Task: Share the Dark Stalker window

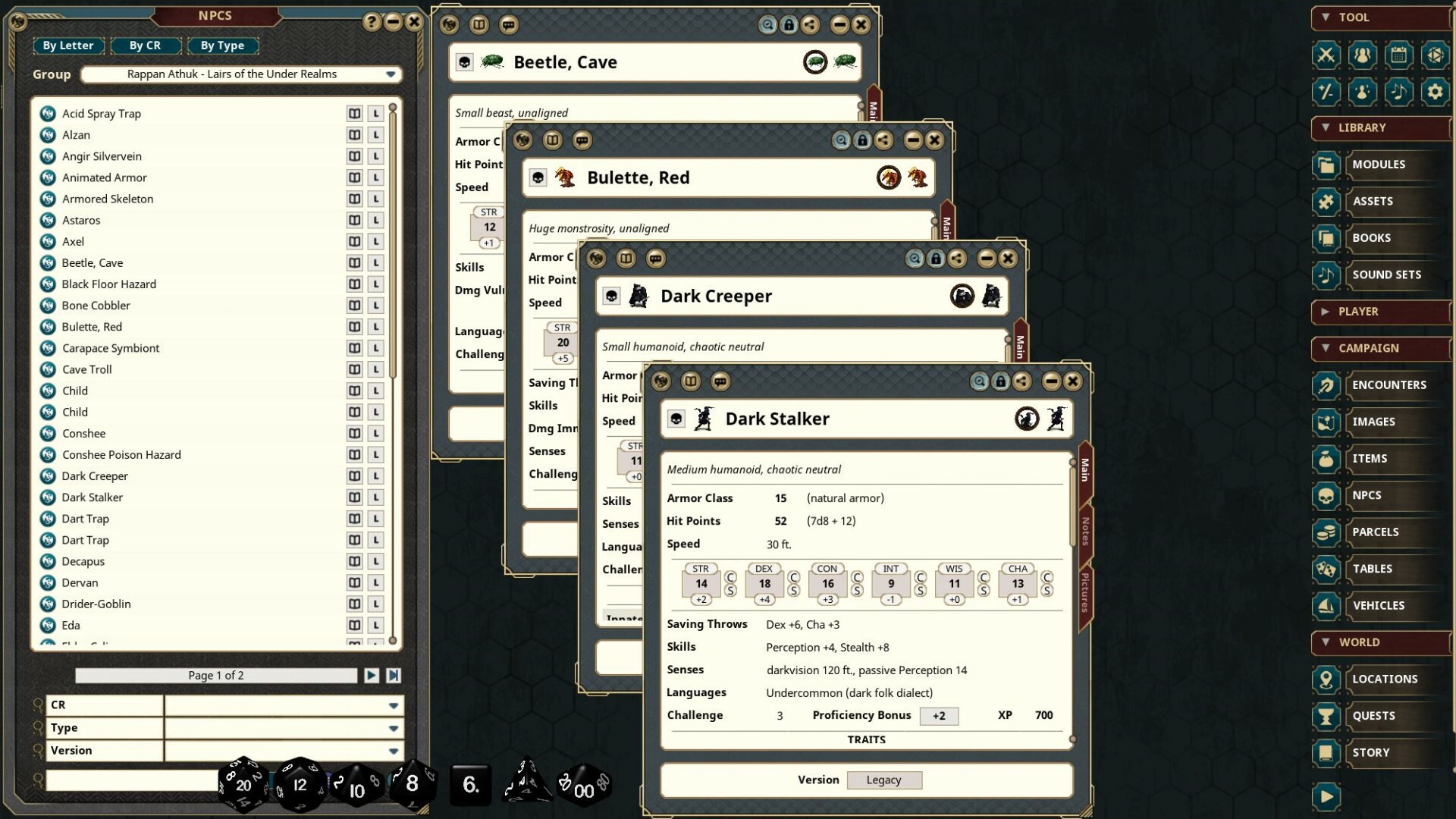Action: [x=1024, y=381]
